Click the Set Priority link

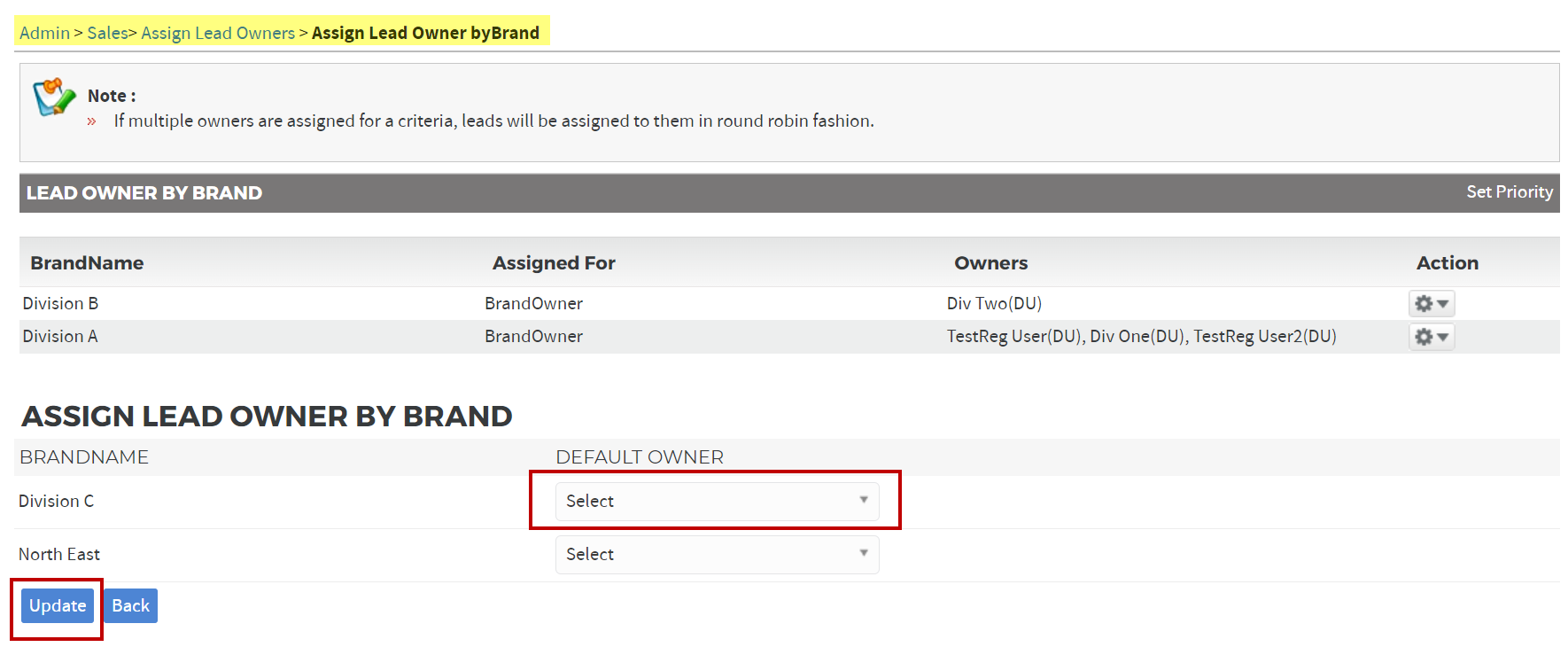tap(1509, 192)
